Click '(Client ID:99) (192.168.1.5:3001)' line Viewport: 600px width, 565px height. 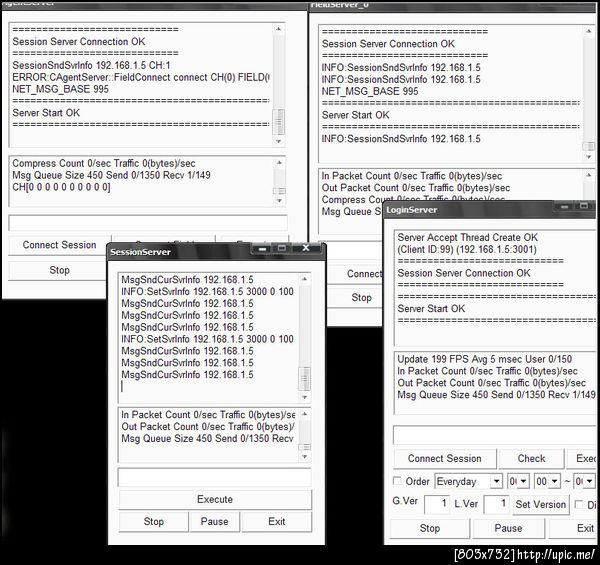[467, 249]
